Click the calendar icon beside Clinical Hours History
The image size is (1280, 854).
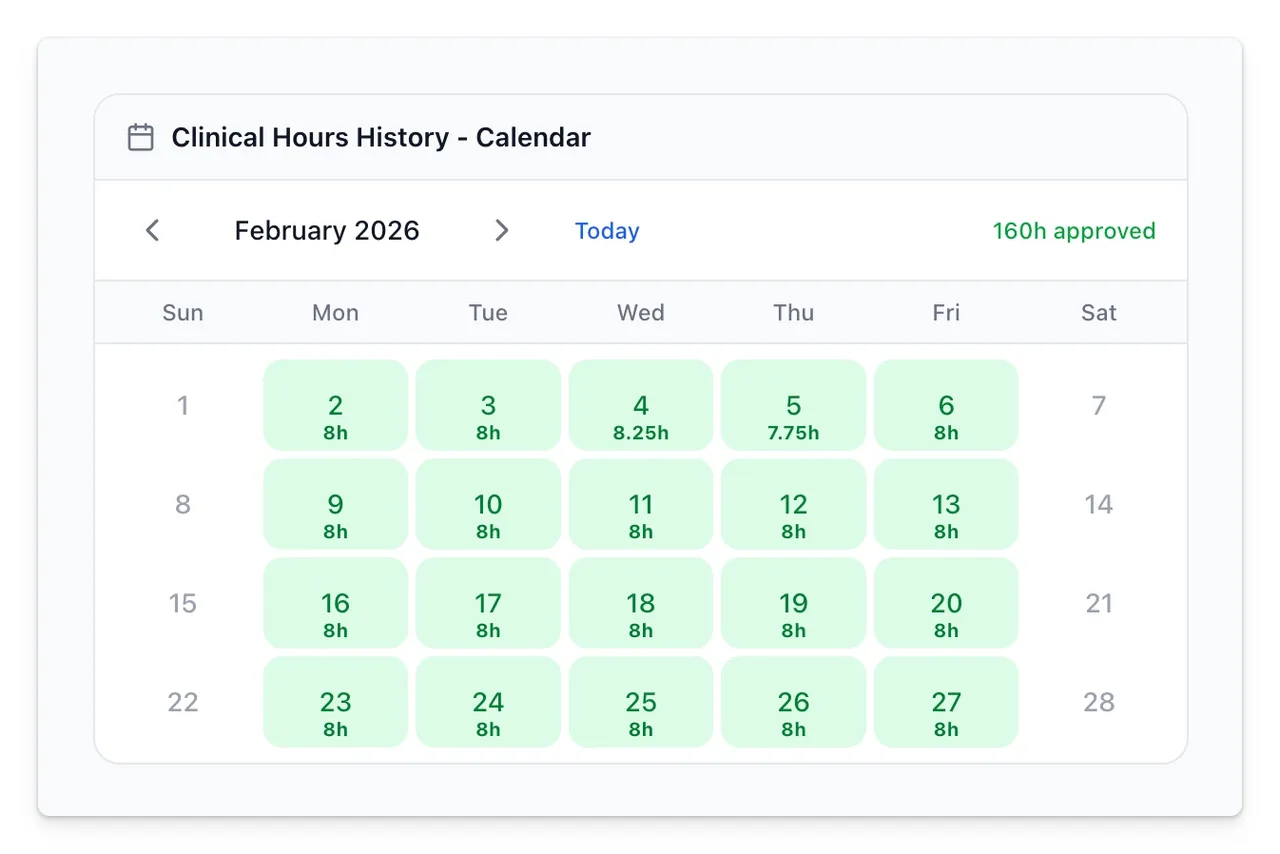pyautogui.click(x=141, y=137)
